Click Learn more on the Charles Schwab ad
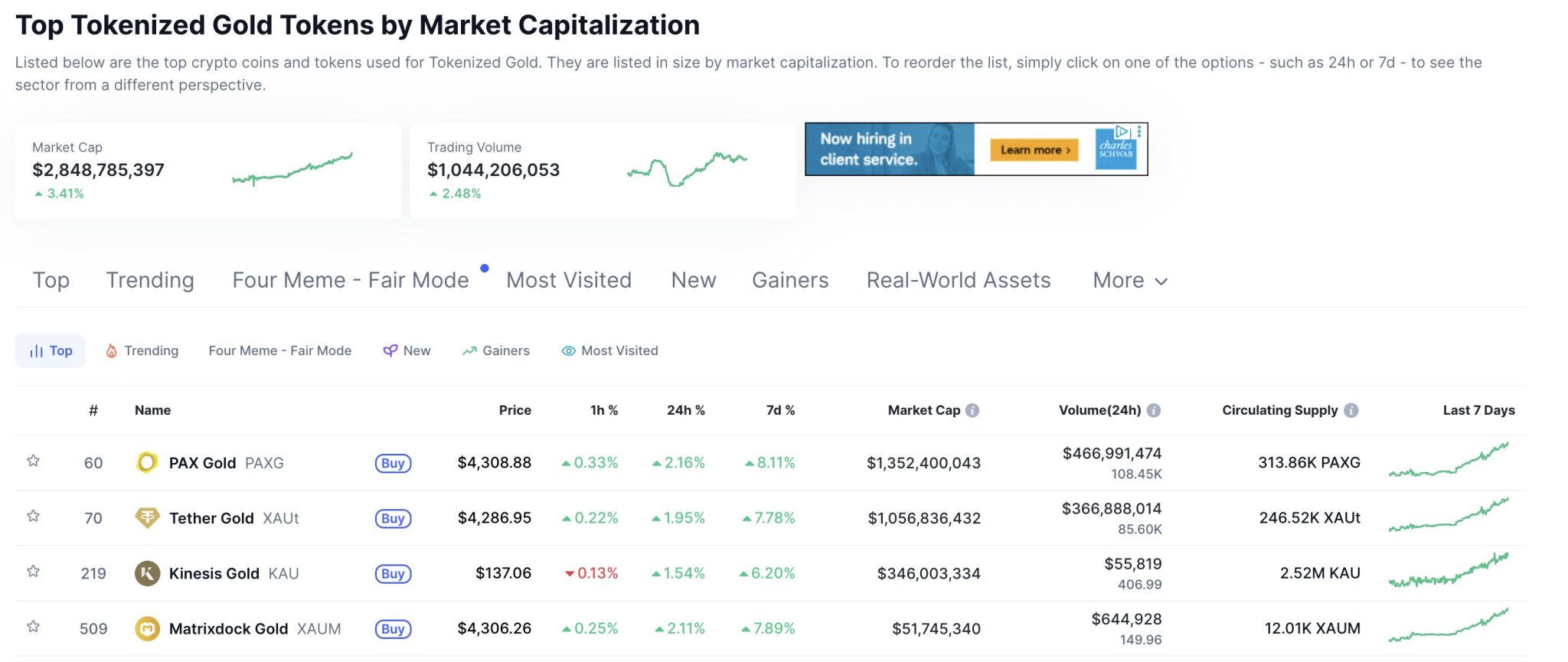This screenshot has height=662, width=1568. (x=1032, y=150)
